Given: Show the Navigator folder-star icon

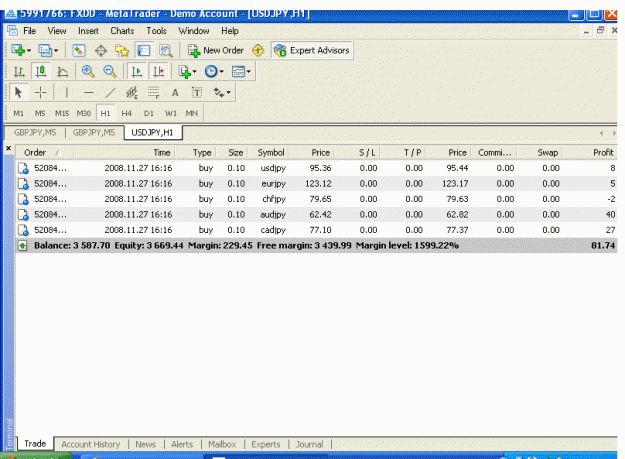Looking at the screenshot, I should pyautogui.click(x=122, y=51).
